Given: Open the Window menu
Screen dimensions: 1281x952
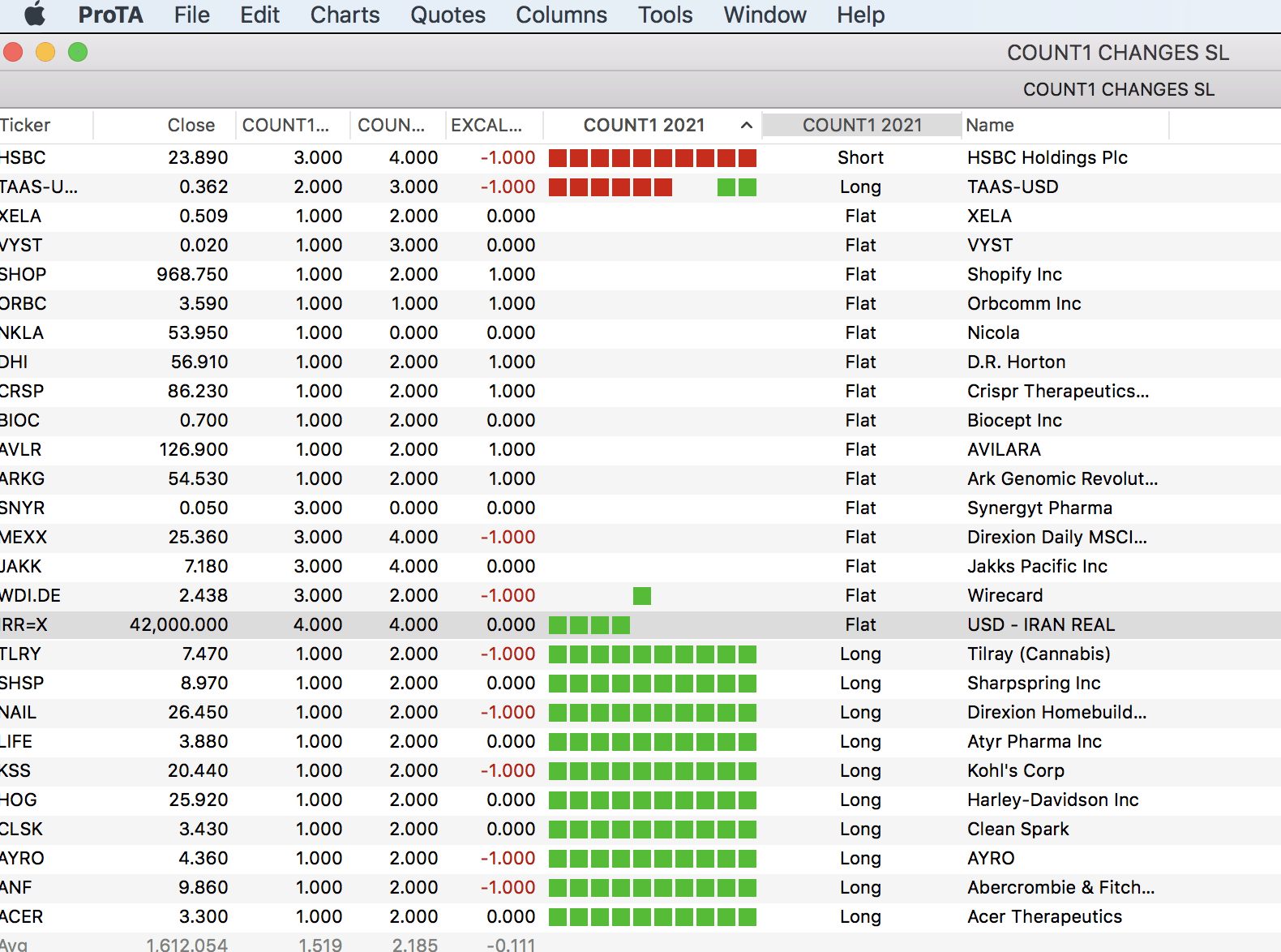Looking at the screenshot, I should click(x=765, y=15).
